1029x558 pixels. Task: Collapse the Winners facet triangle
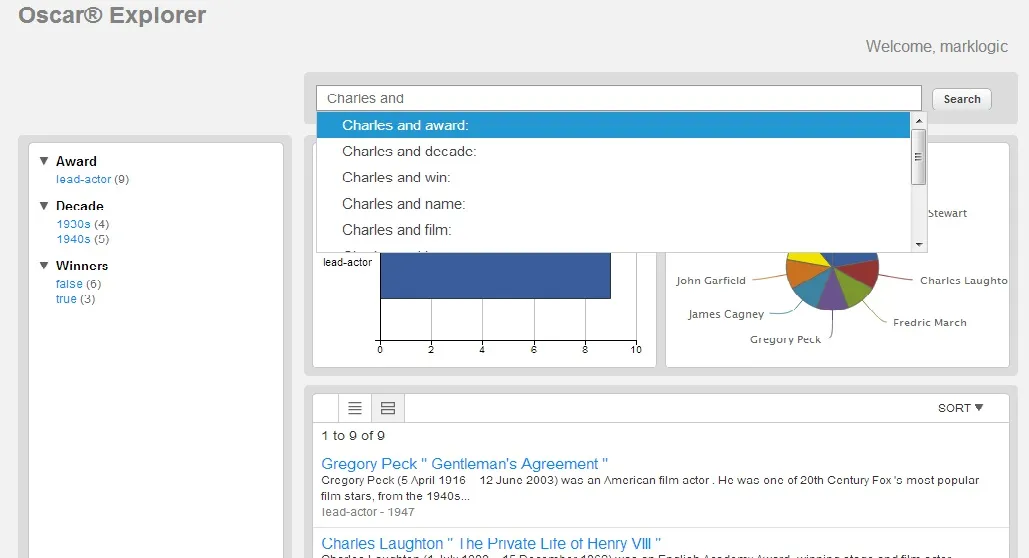coord(44,265)
